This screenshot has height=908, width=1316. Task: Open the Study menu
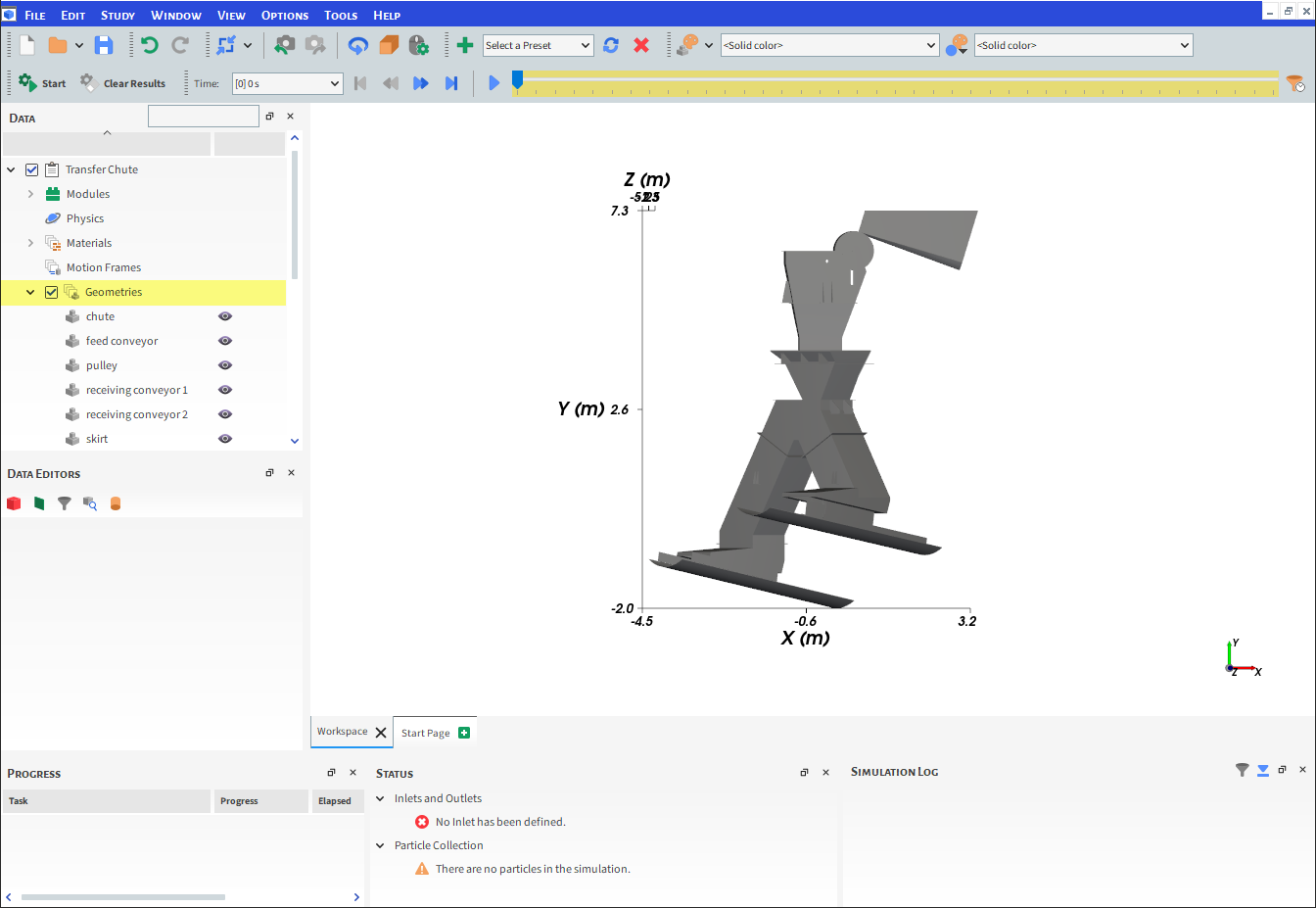(117, 15)
